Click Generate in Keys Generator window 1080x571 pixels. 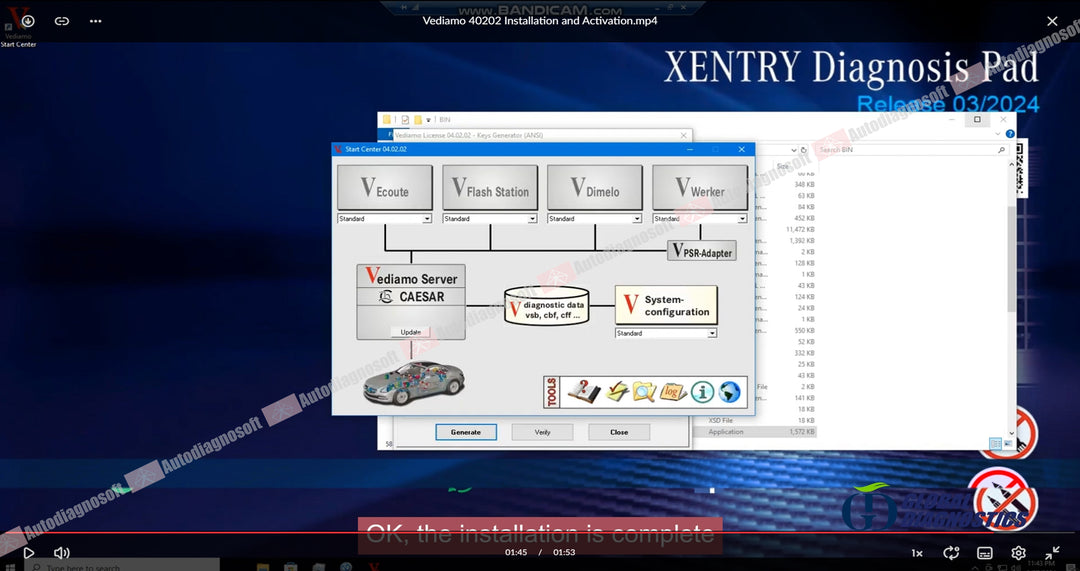click(466, 432)
